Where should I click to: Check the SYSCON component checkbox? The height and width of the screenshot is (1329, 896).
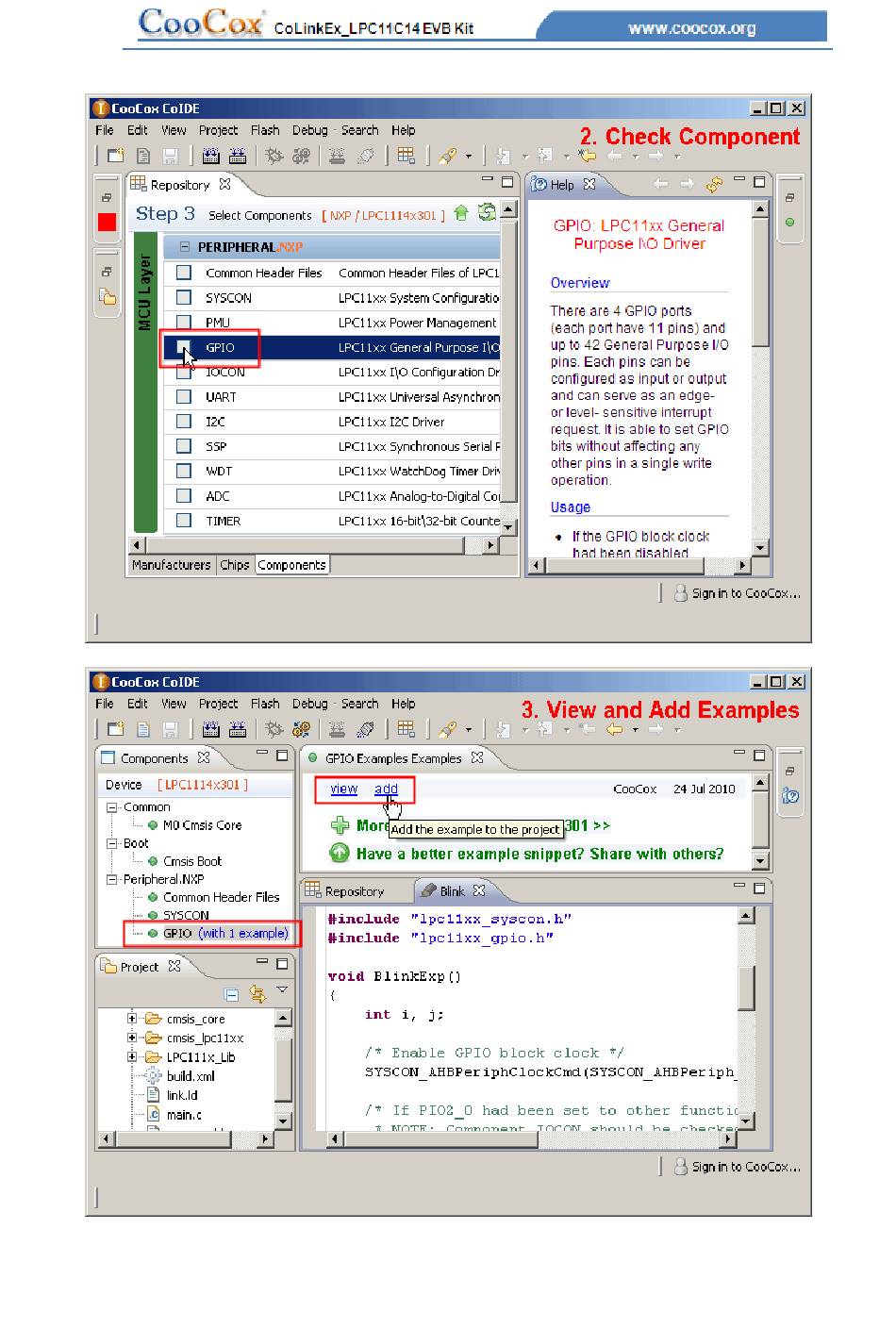(x=185, y=297)
